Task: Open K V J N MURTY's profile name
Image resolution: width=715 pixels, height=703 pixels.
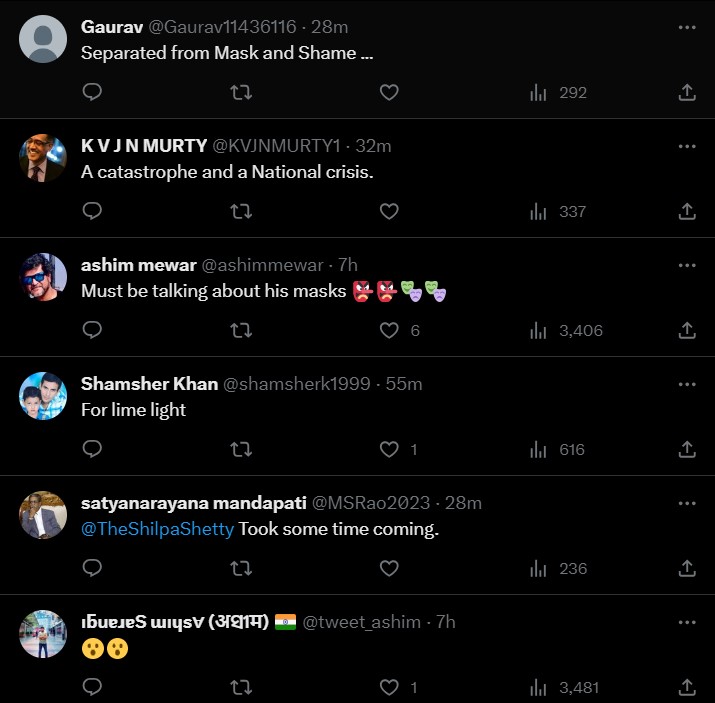Action: [x=143, y=146]
